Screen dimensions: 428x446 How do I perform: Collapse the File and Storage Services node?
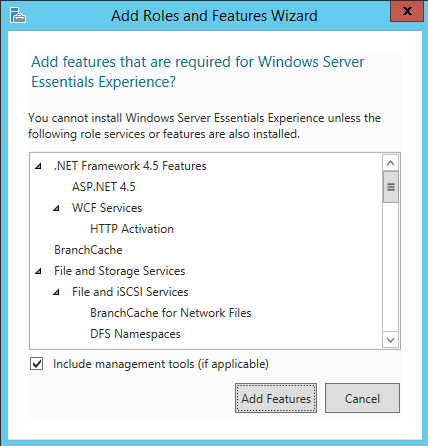[x=38, y=271]
